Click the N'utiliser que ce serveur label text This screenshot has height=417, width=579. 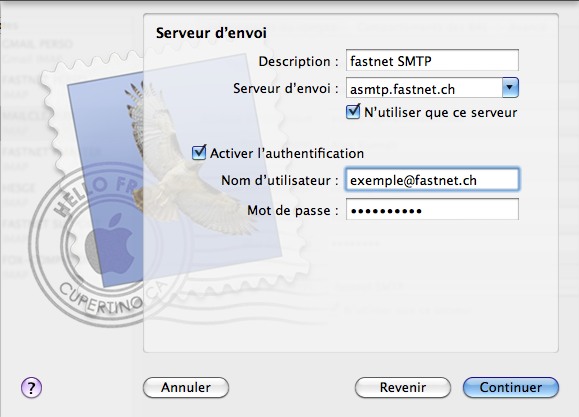coord(441,112)
